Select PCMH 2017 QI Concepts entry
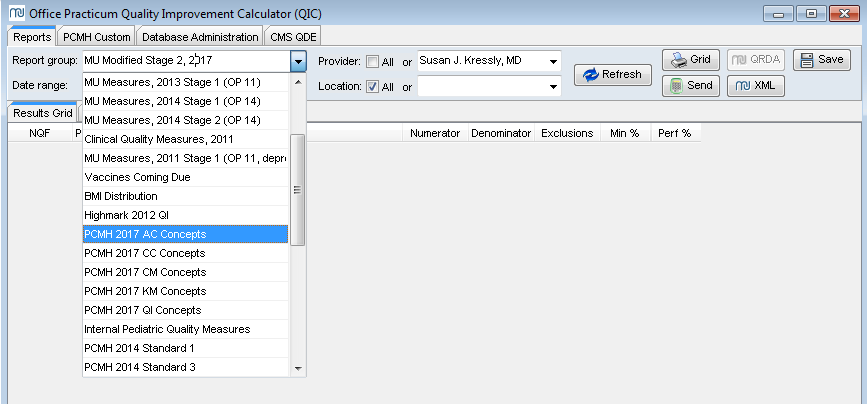This screenshot has width=867, height=404. tap(186, 310)
